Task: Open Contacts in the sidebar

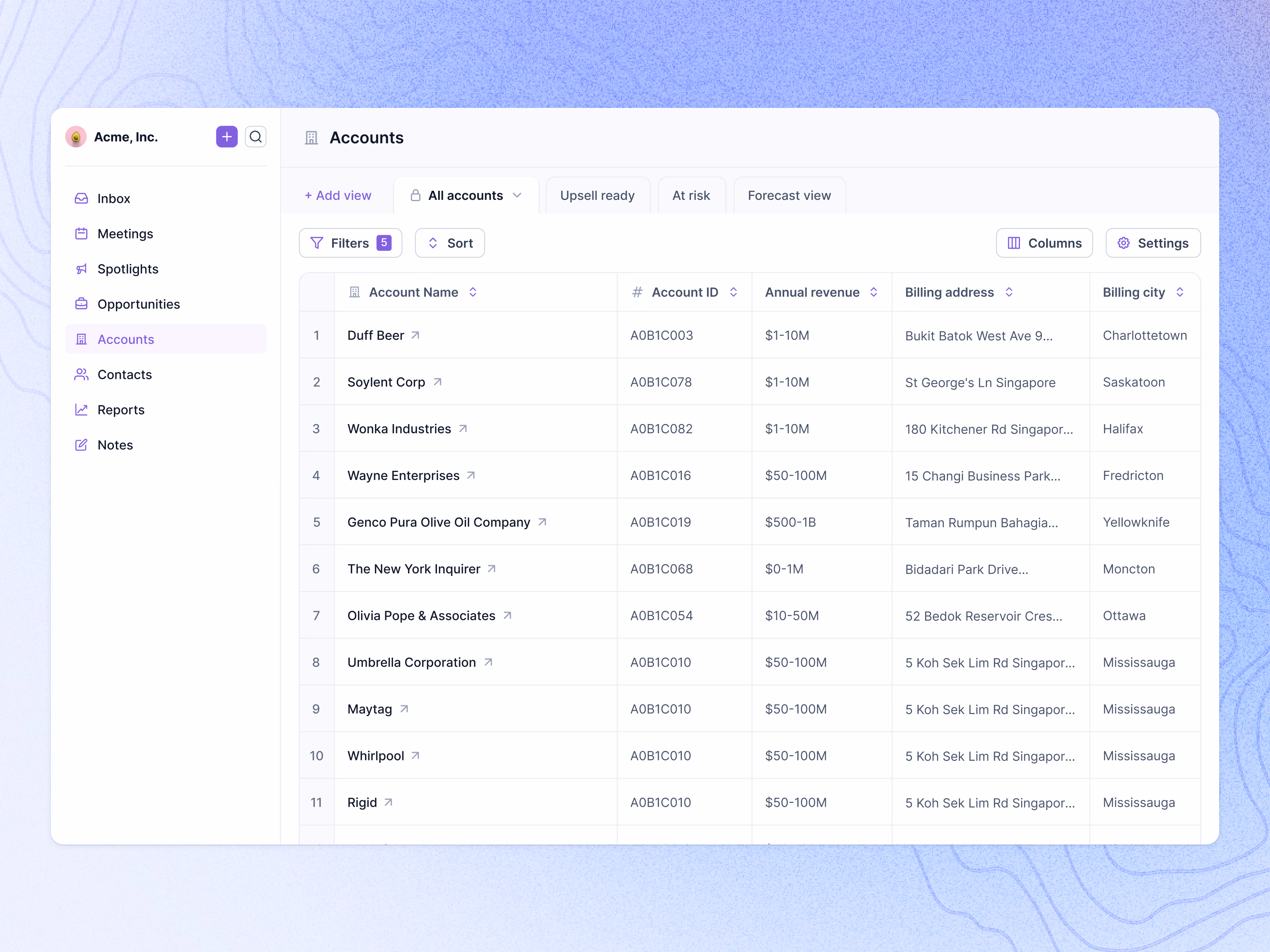Action: click(x=165, y=375)
